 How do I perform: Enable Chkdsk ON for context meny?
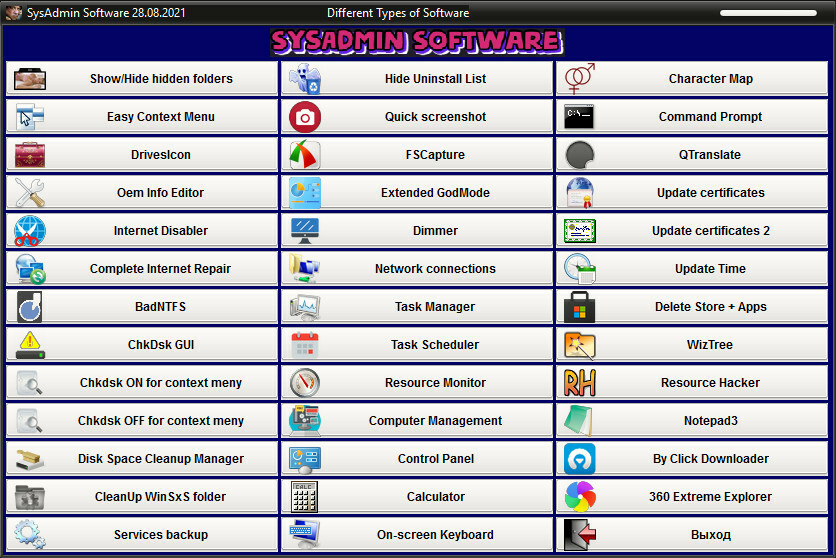click(x=142, y=383)
